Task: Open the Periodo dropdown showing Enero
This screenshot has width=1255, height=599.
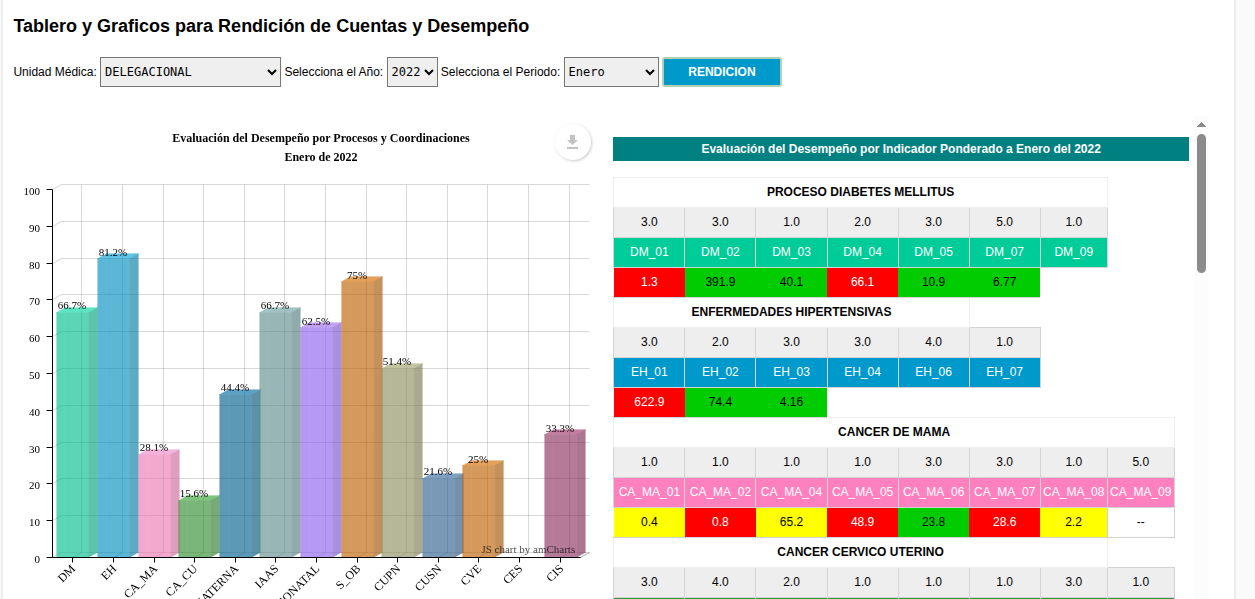Action: click(611, 72)
